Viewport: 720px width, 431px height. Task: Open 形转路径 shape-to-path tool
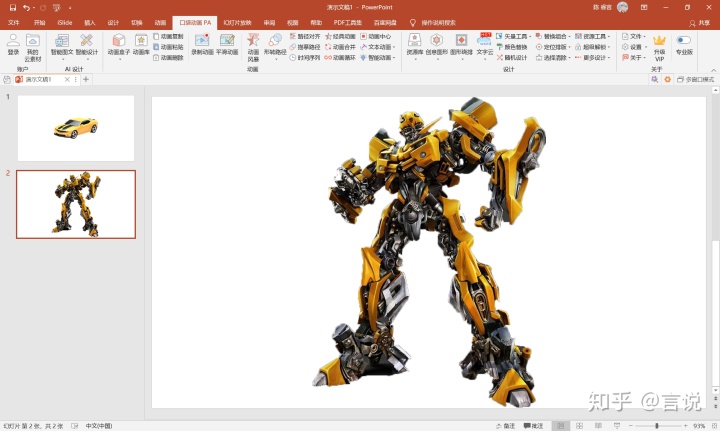275,45
